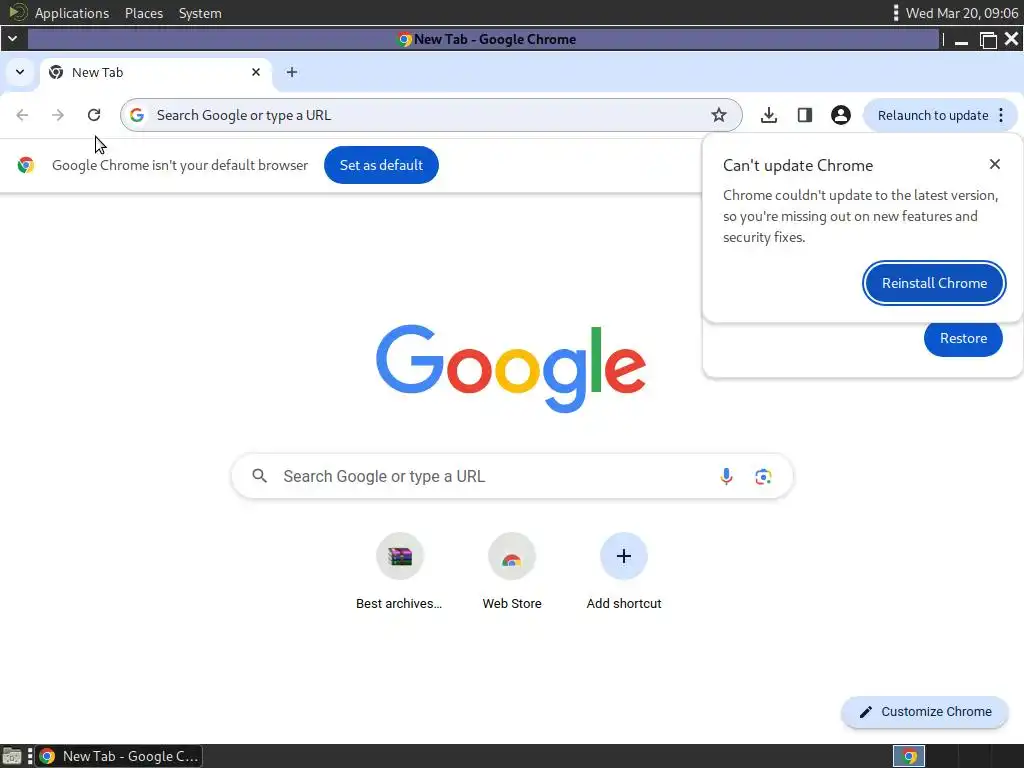Reload the current page

[x=94, y=116]
